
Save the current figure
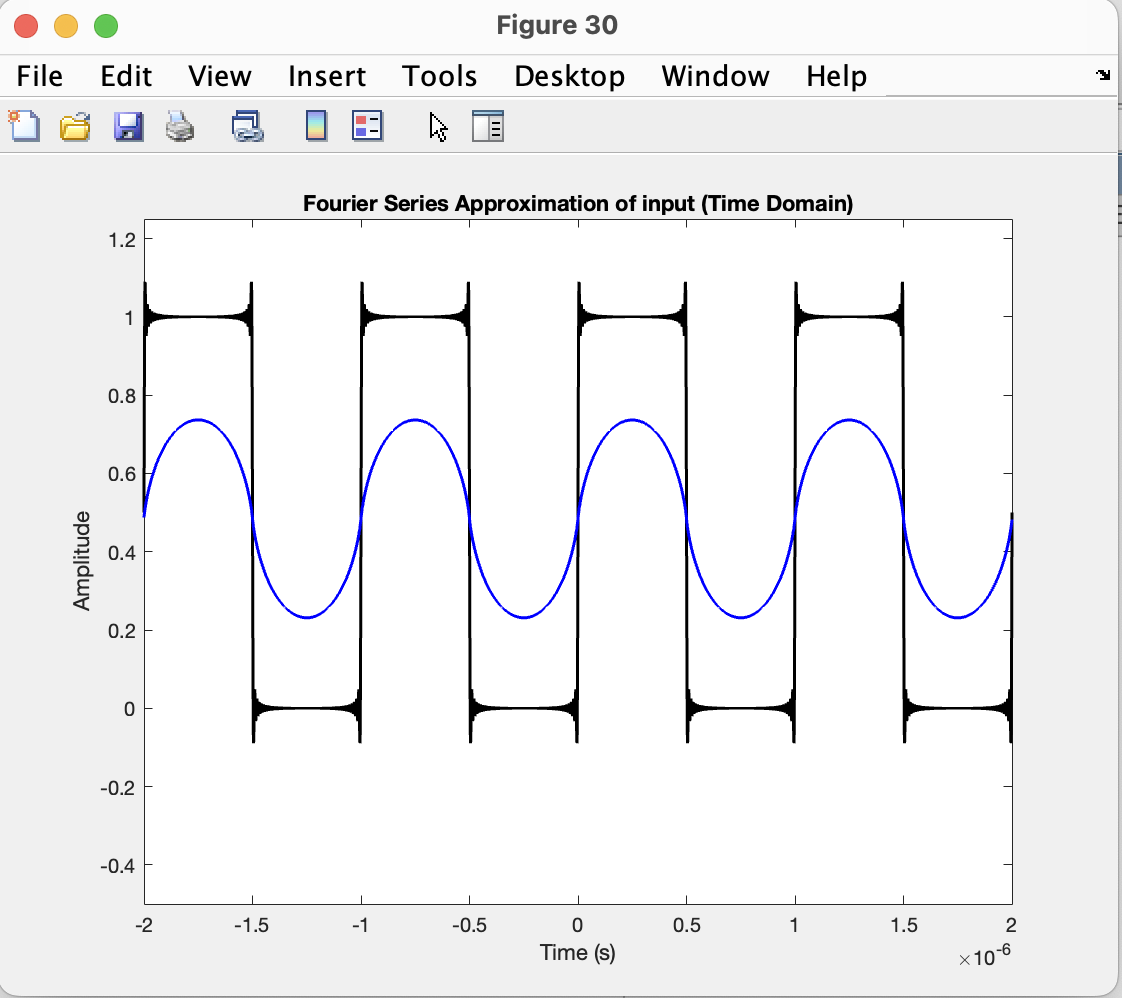tap(128, 127)
